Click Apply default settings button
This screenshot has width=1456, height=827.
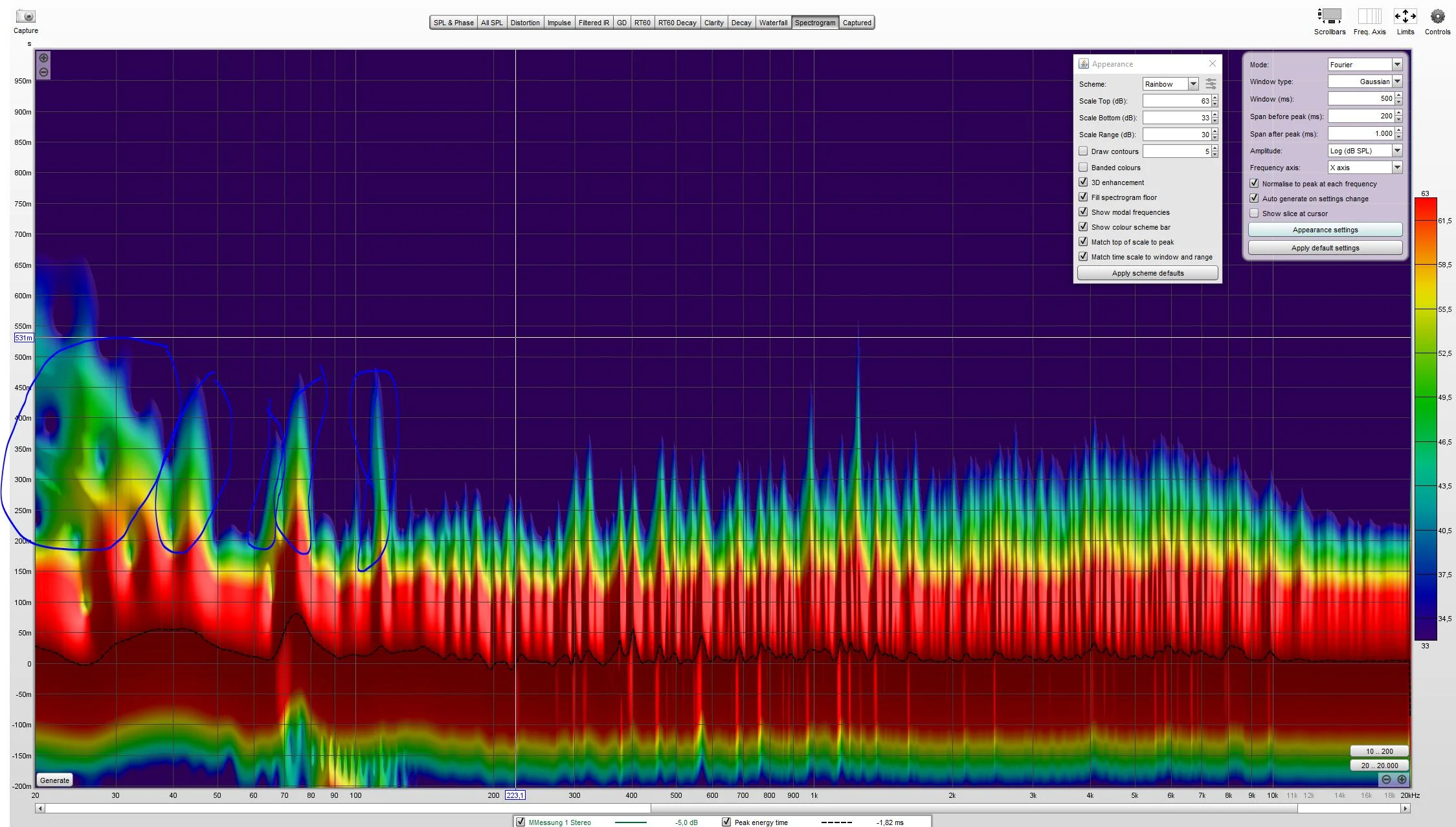1325,248
